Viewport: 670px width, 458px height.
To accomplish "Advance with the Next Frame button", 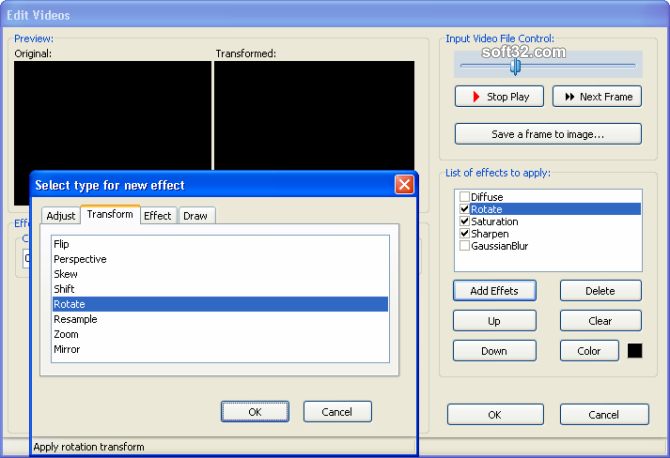I will 597,97.
